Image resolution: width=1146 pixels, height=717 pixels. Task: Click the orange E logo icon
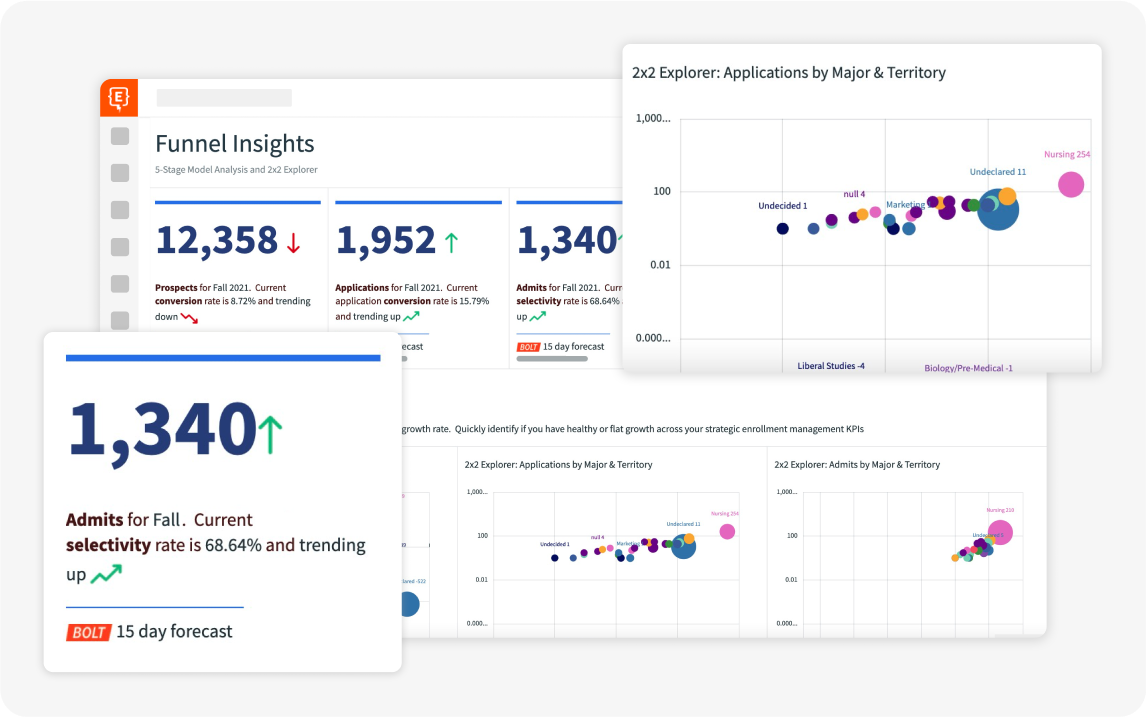pyautogui.click(x=118, y=97)
